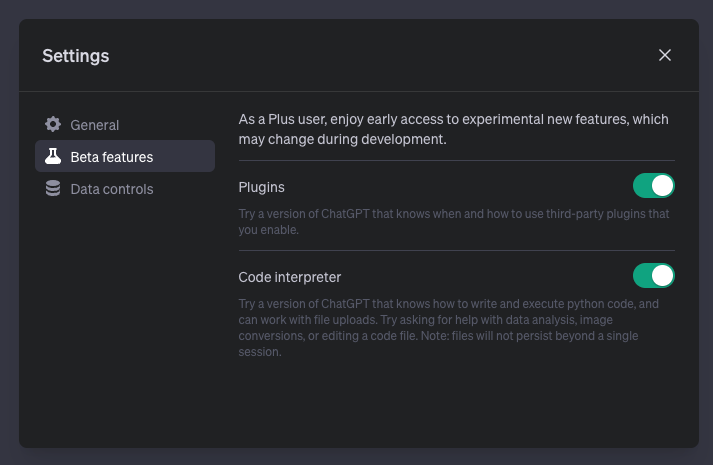Click the divider line between Plugins and Code interpreter

pyautogui.click(x=457, y=250)
